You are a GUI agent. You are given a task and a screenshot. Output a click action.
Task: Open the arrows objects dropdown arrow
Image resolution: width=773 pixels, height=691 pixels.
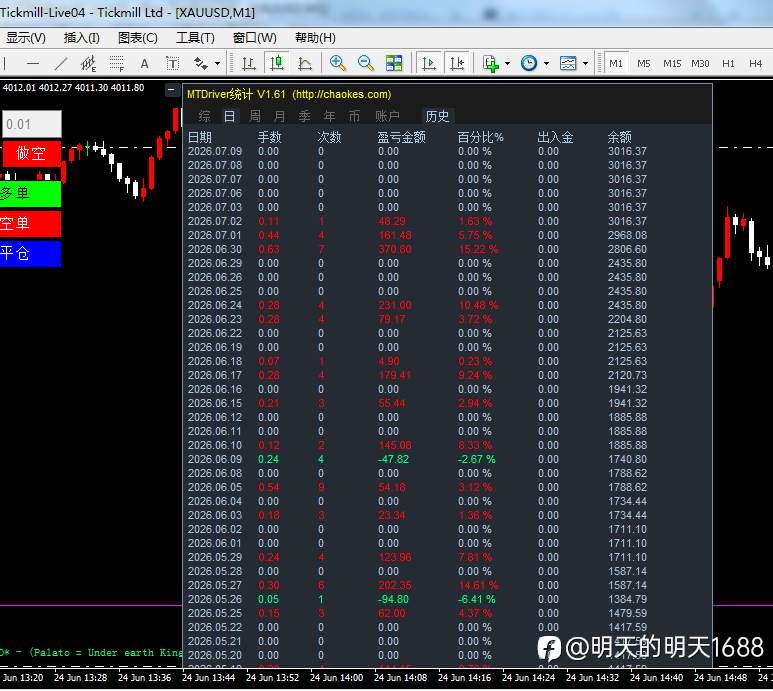(x=217, y=64)
